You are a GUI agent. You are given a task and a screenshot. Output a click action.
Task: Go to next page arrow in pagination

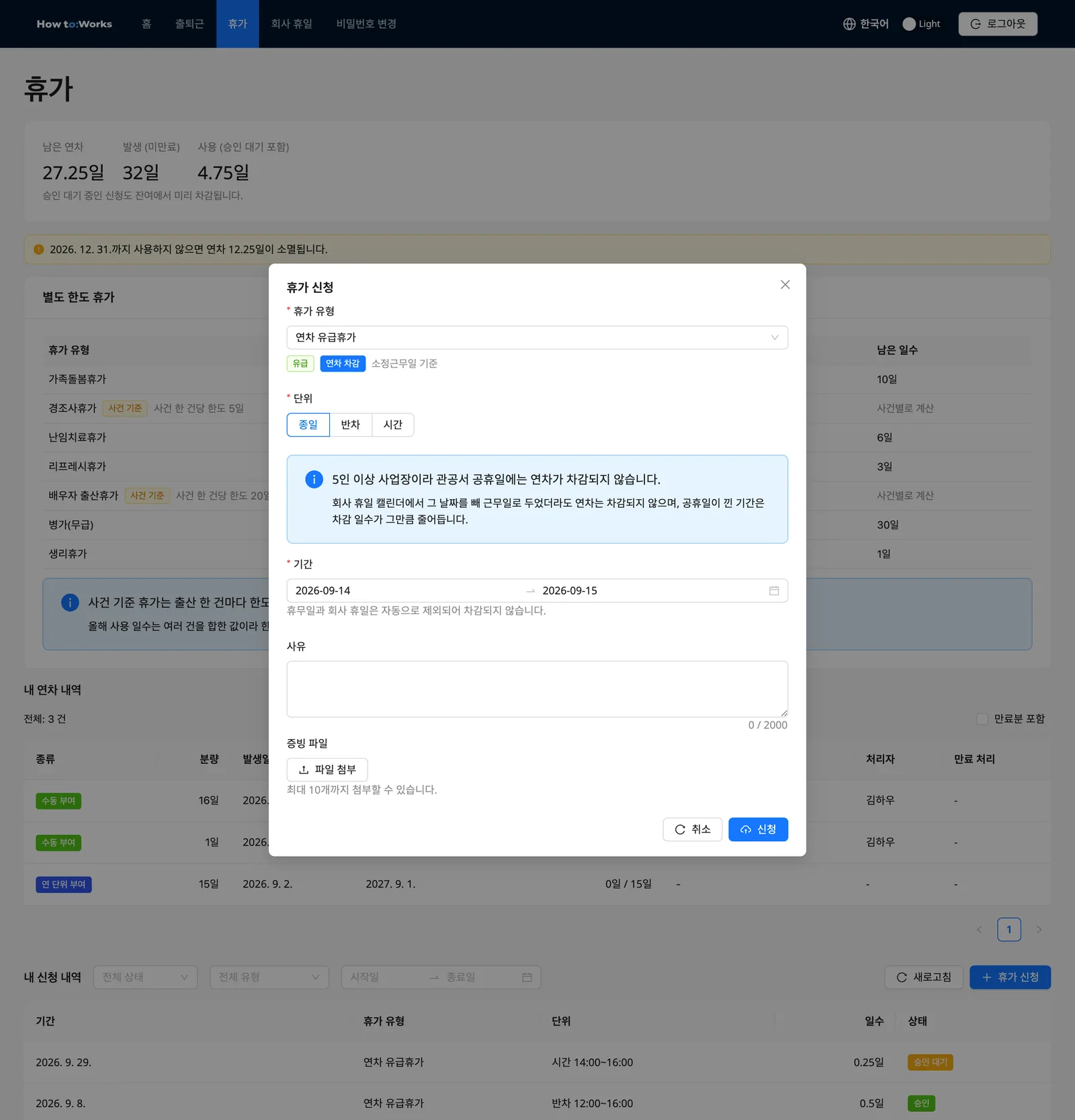(1039, 930)
